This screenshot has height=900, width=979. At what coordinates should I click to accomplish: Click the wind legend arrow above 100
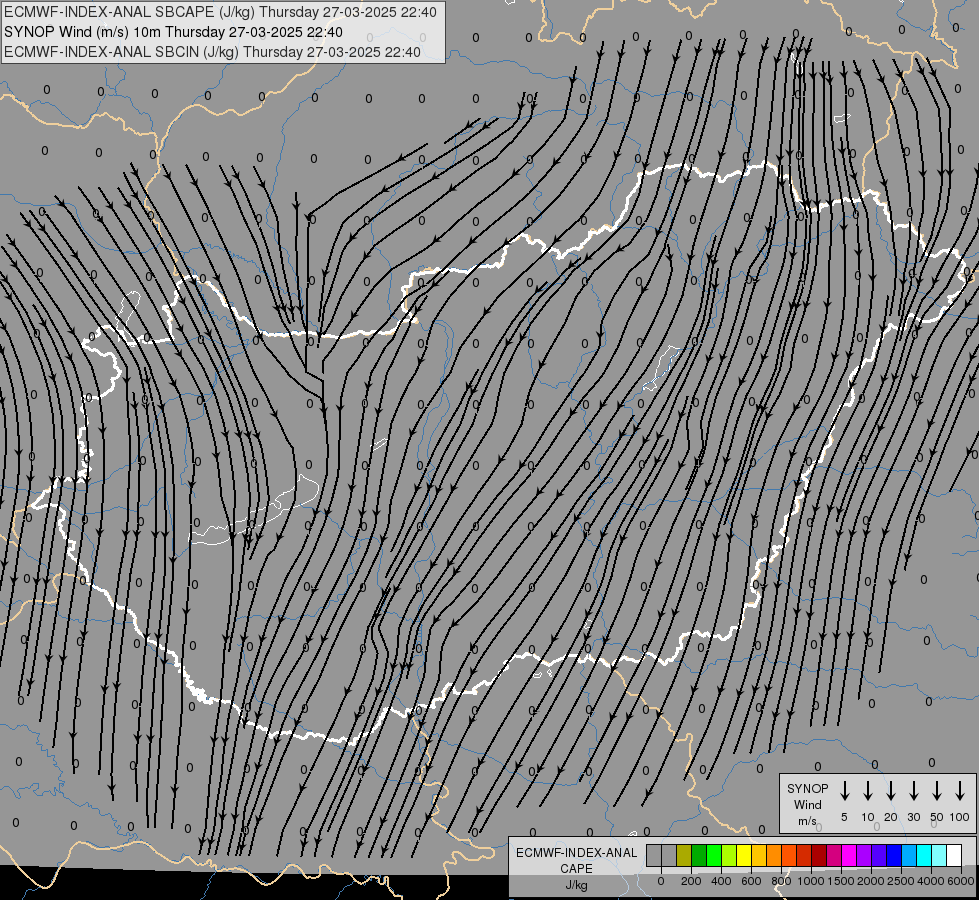(x=960, y=791)
